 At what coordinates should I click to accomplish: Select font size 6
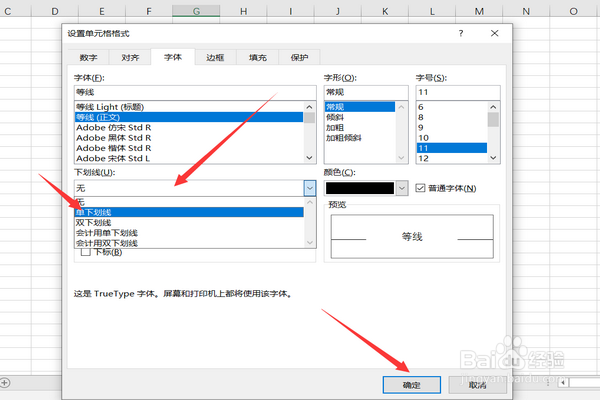click(452, 107)
